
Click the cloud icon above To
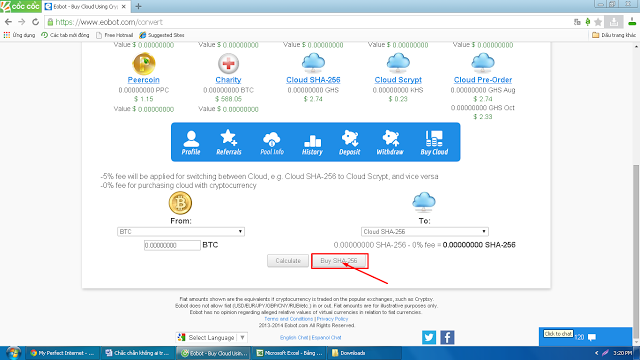pos(424,202)
